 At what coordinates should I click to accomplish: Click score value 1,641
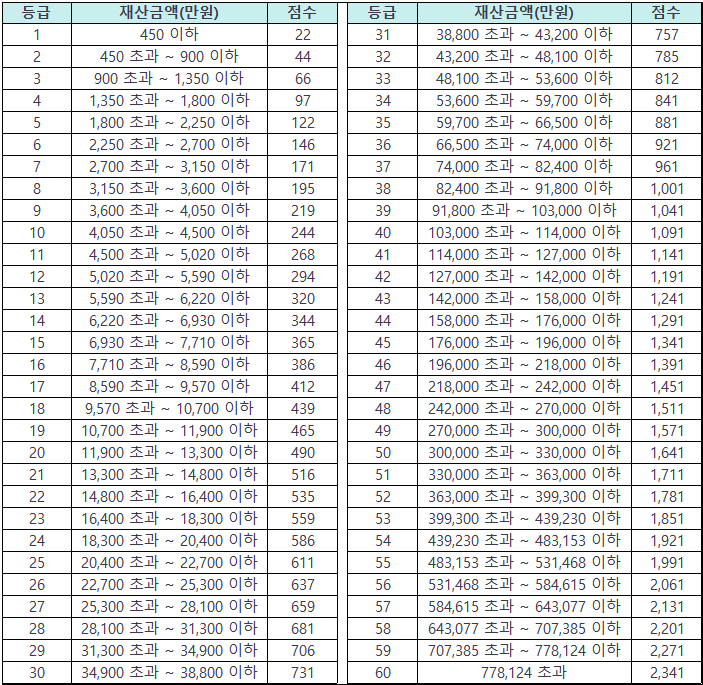pyautogui.click(x=667, y=452)
